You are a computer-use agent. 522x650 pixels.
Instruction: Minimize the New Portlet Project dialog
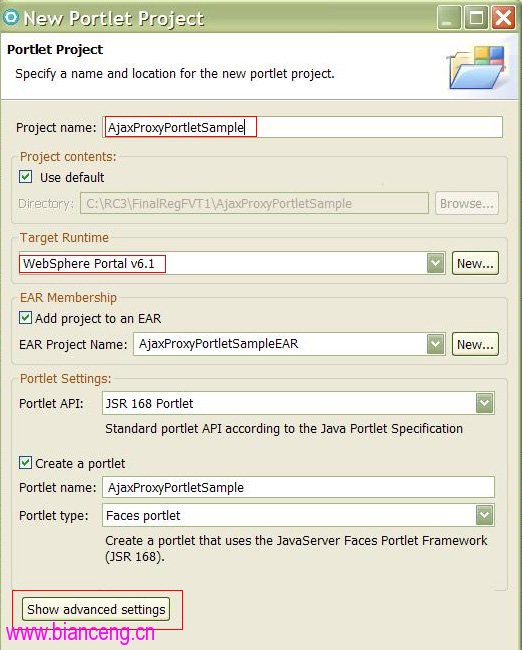(449, 18)
